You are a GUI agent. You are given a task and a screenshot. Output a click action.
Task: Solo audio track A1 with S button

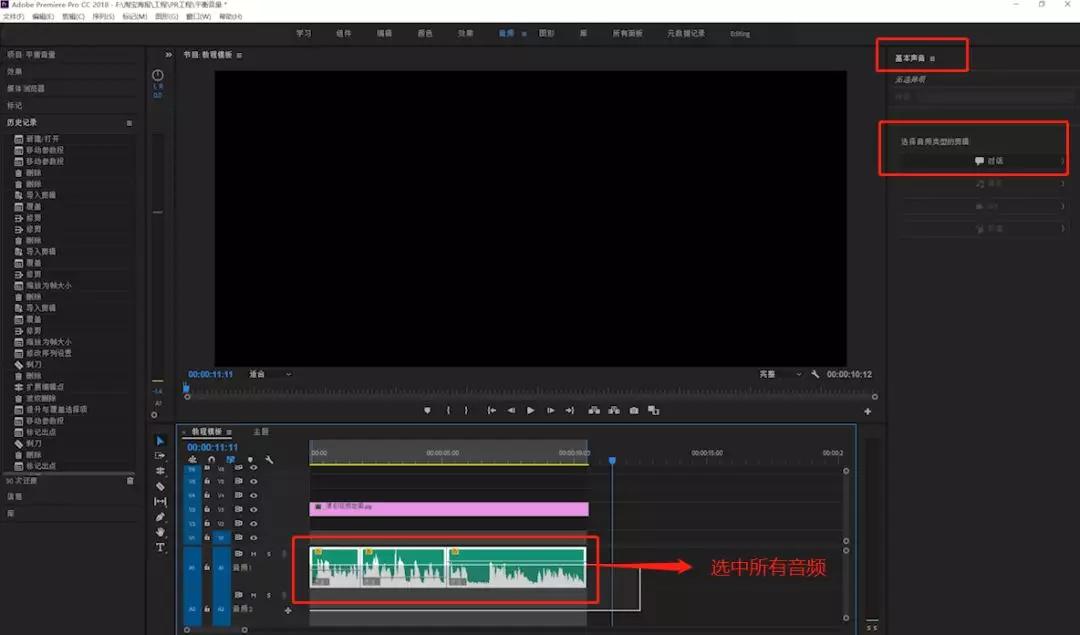(269, 554)
